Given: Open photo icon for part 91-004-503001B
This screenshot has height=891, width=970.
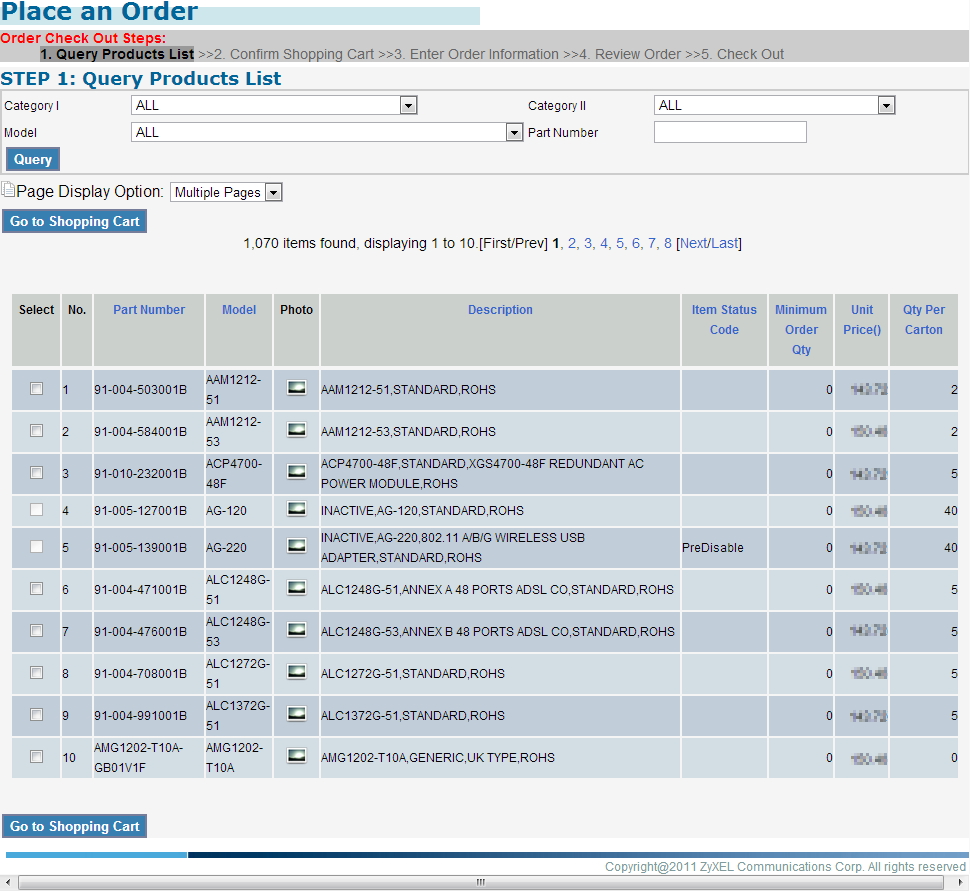Looking at the screenshot, I should (x=296, y=388).
